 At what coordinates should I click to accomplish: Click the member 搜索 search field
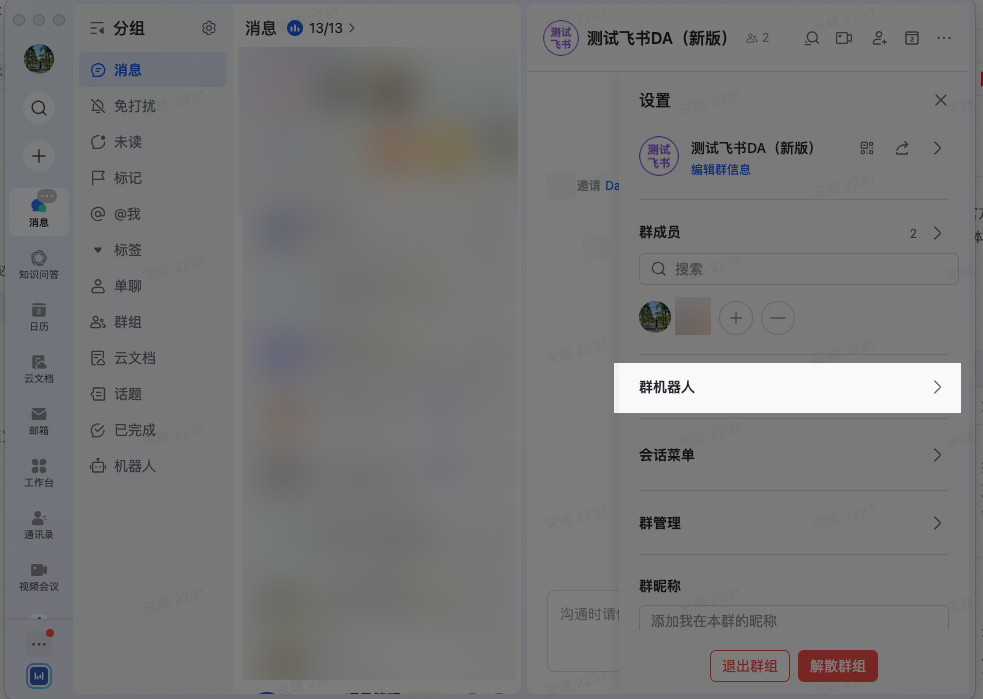point(799,269)
